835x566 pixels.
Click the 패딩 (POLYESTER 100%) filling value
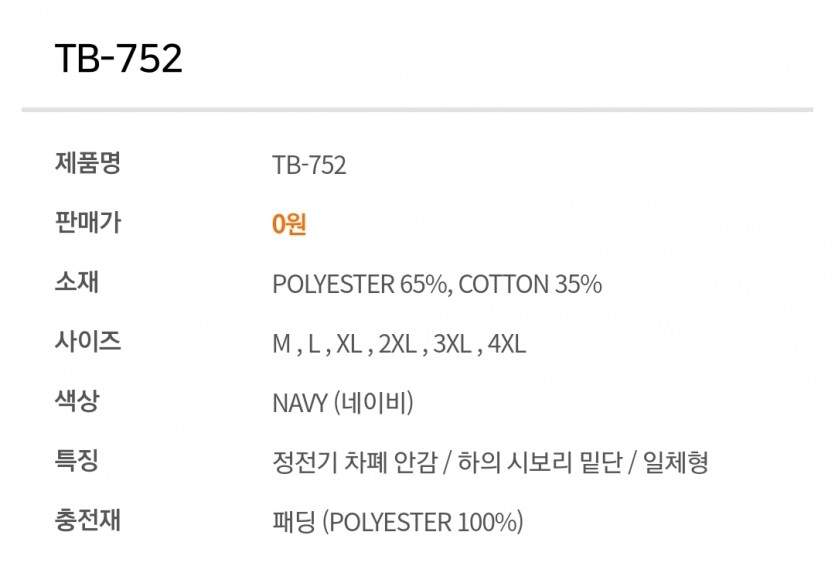coord(397,523)
